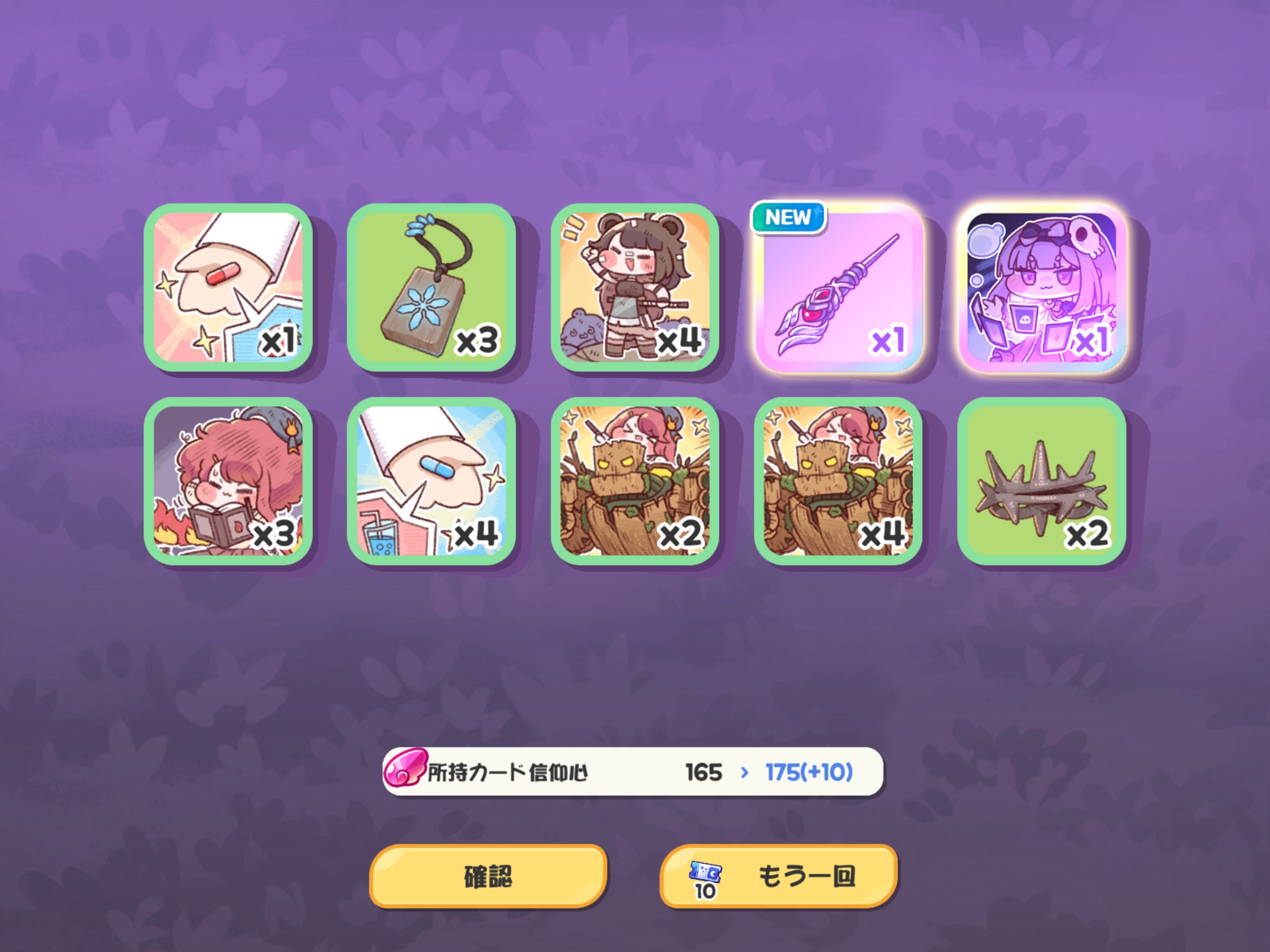Click the 確認 confirm button
Image resolution: width=1270 pixels, height=952 pixels.
tap(488, 876)
